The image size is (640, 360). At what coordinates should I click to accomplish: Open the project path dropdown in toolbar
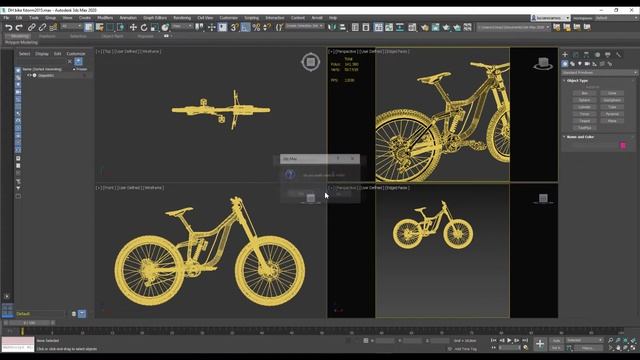click(x=513, y=27)
